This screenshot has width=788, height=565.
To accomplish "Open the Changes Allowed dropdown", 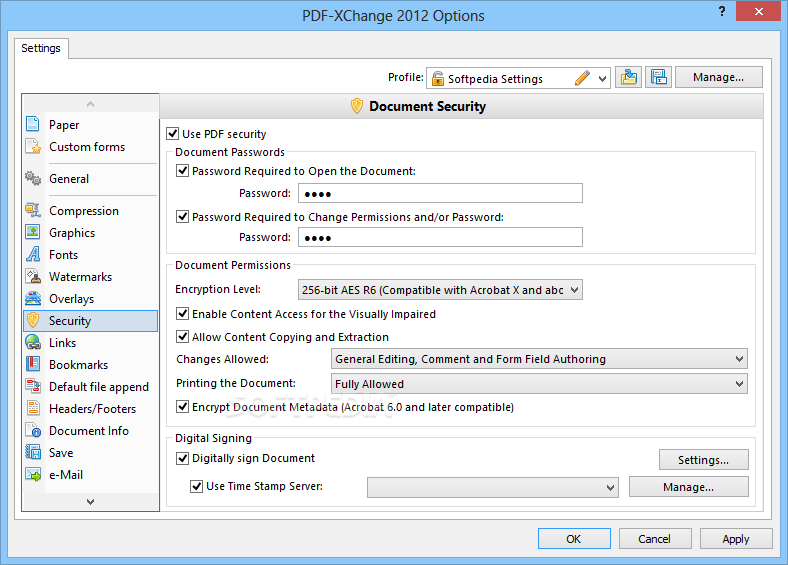I will (x=539, y=359).
